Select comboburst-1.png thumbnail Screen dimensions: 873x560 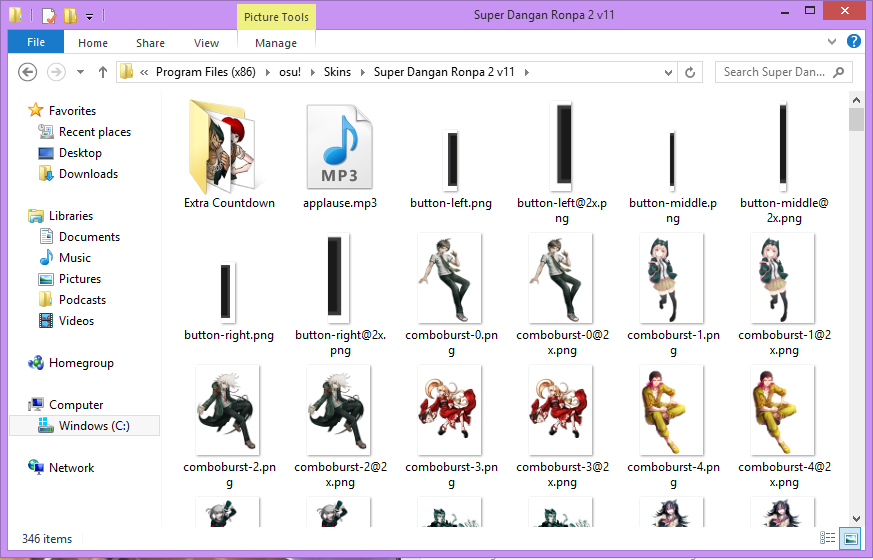coord(672,278)
